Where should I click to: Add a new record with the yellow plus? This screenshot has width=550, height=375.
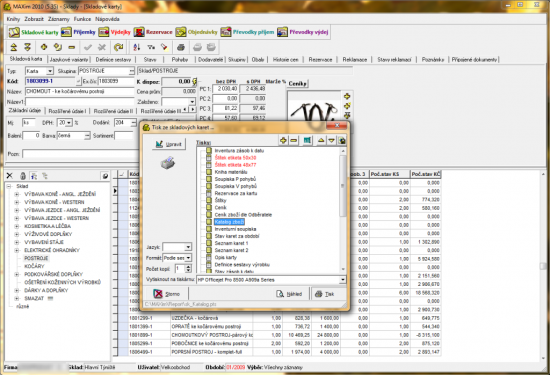point(43,47)
